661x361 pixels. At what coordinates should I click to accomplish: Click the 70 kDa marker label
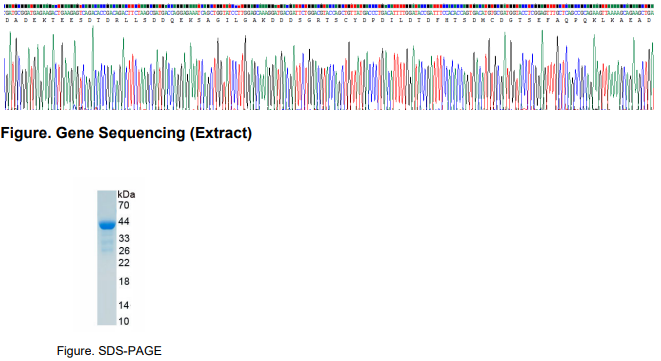(124, 205)
